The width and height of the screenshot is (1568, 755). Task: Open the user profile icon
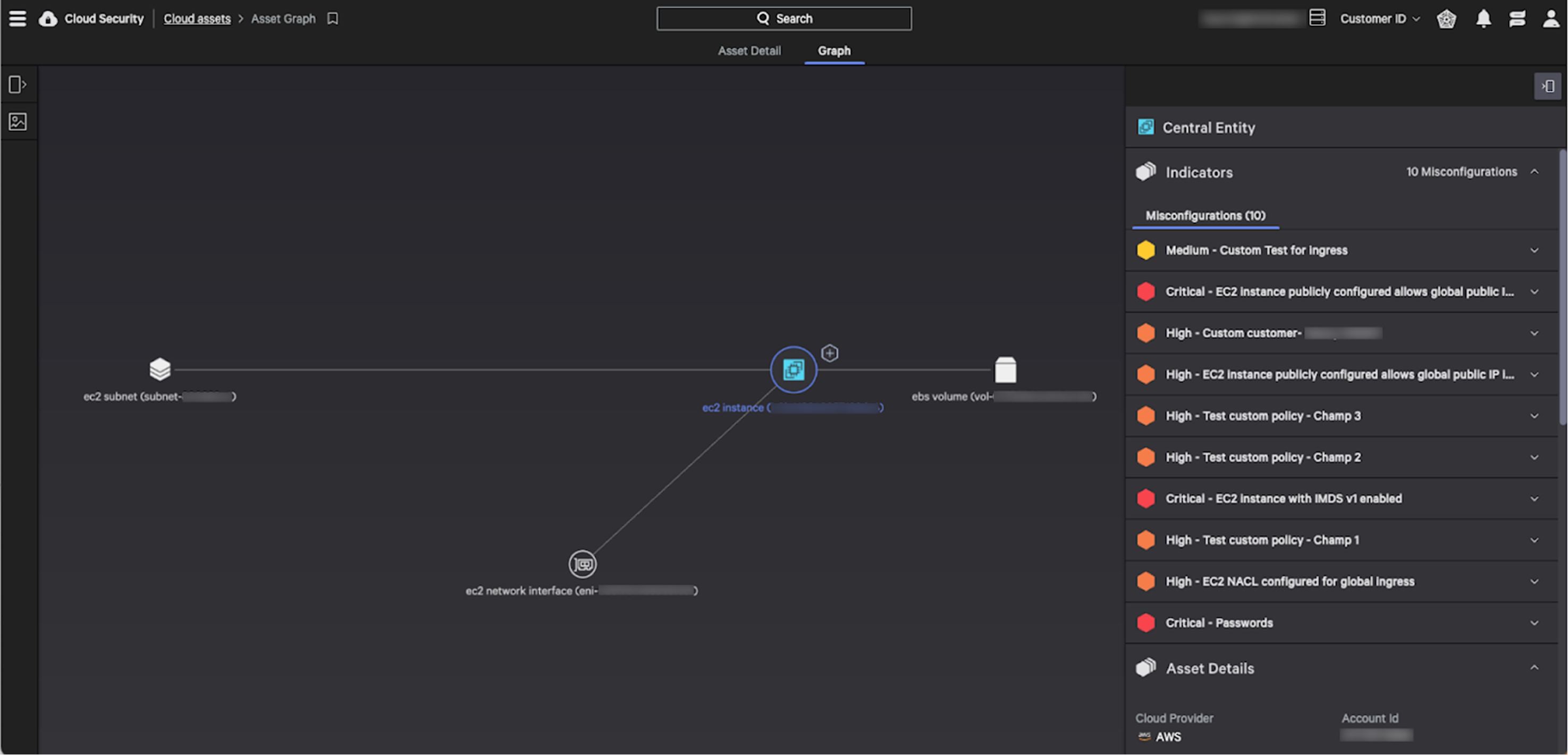(1551, 18)
